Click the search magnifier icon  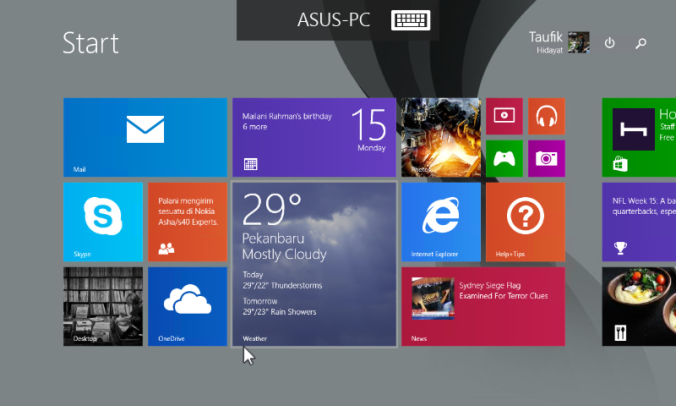(x=641, y=43)
